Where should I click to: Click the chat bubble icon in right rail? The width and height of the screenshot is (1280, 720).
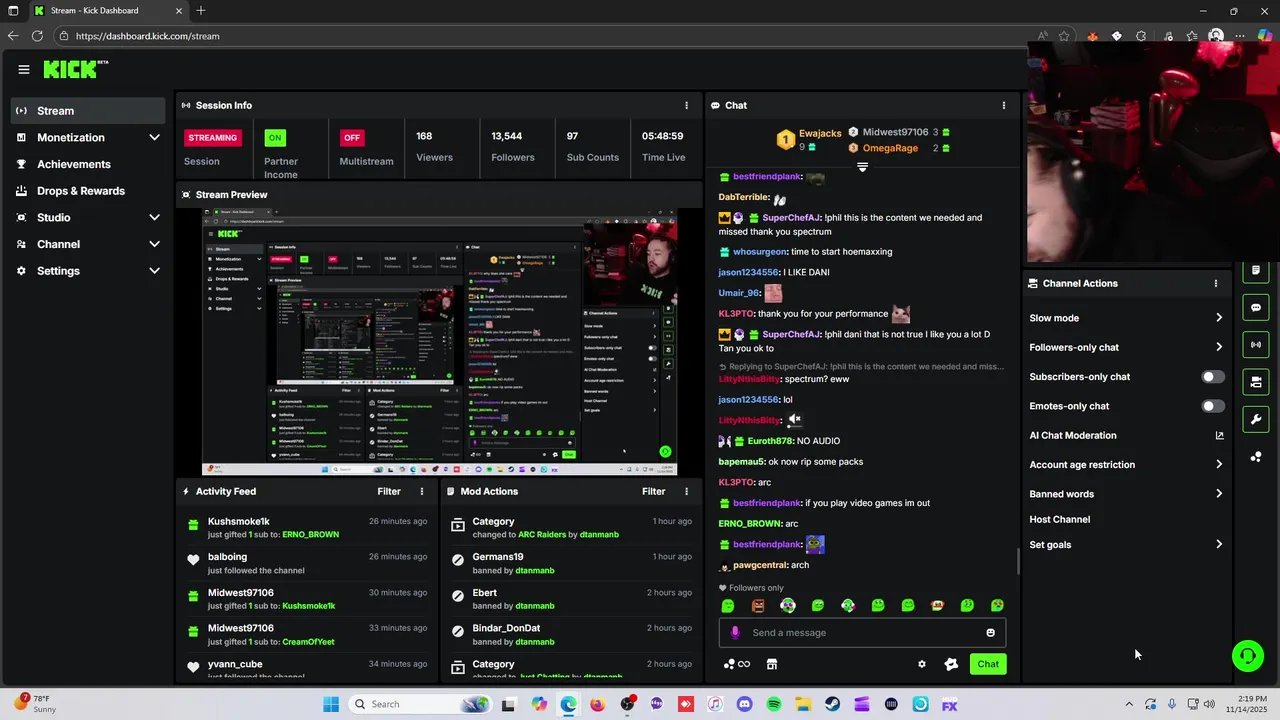(1256, 307)
